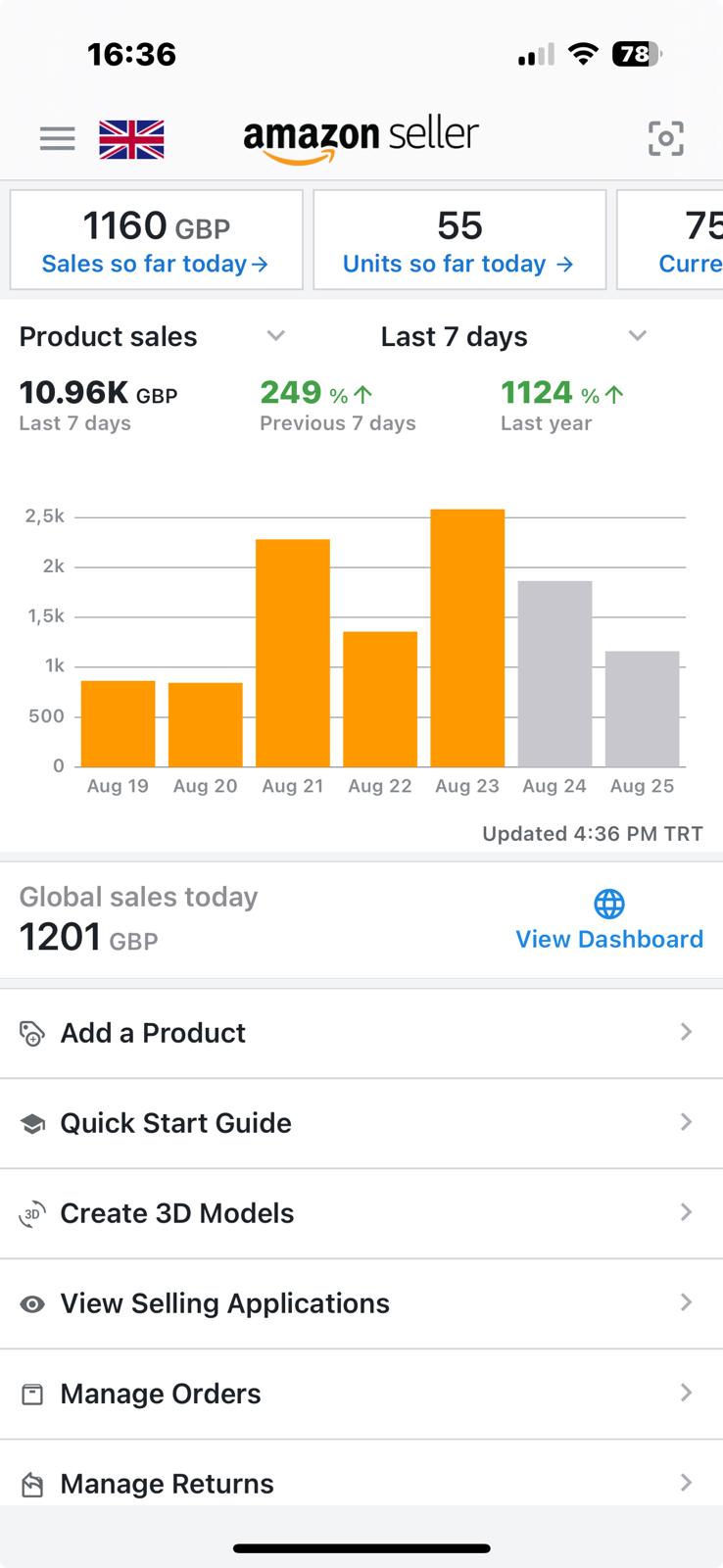Open Sales so far today link
The height and width of the screenshot is (1568, 723).
coord(155,264)
